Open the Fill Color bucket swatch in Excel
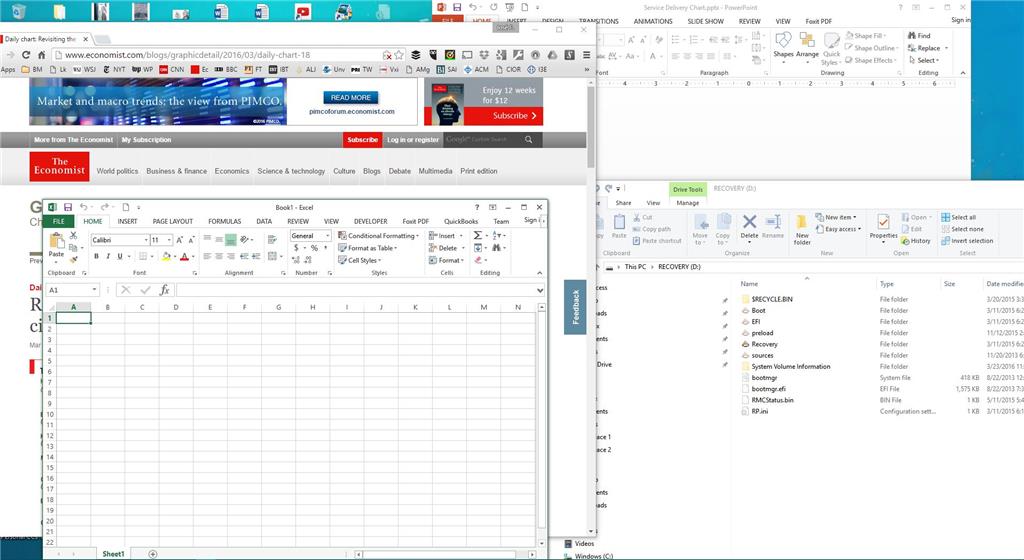This screenshot has height=560, width=1024. point(166,257)
